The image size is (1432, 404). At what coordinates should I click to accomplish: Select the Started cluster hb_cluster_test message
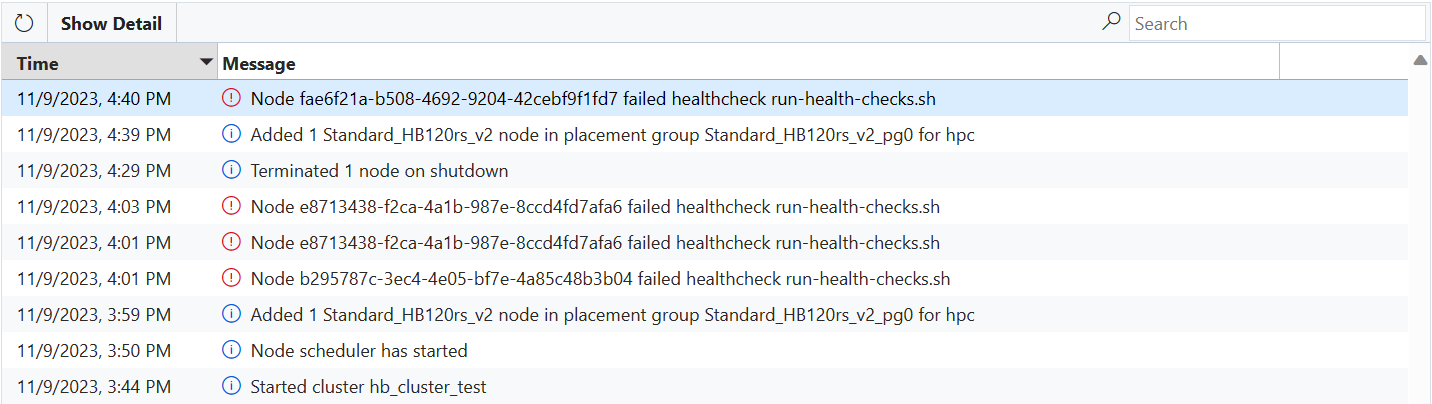(368, 387)
